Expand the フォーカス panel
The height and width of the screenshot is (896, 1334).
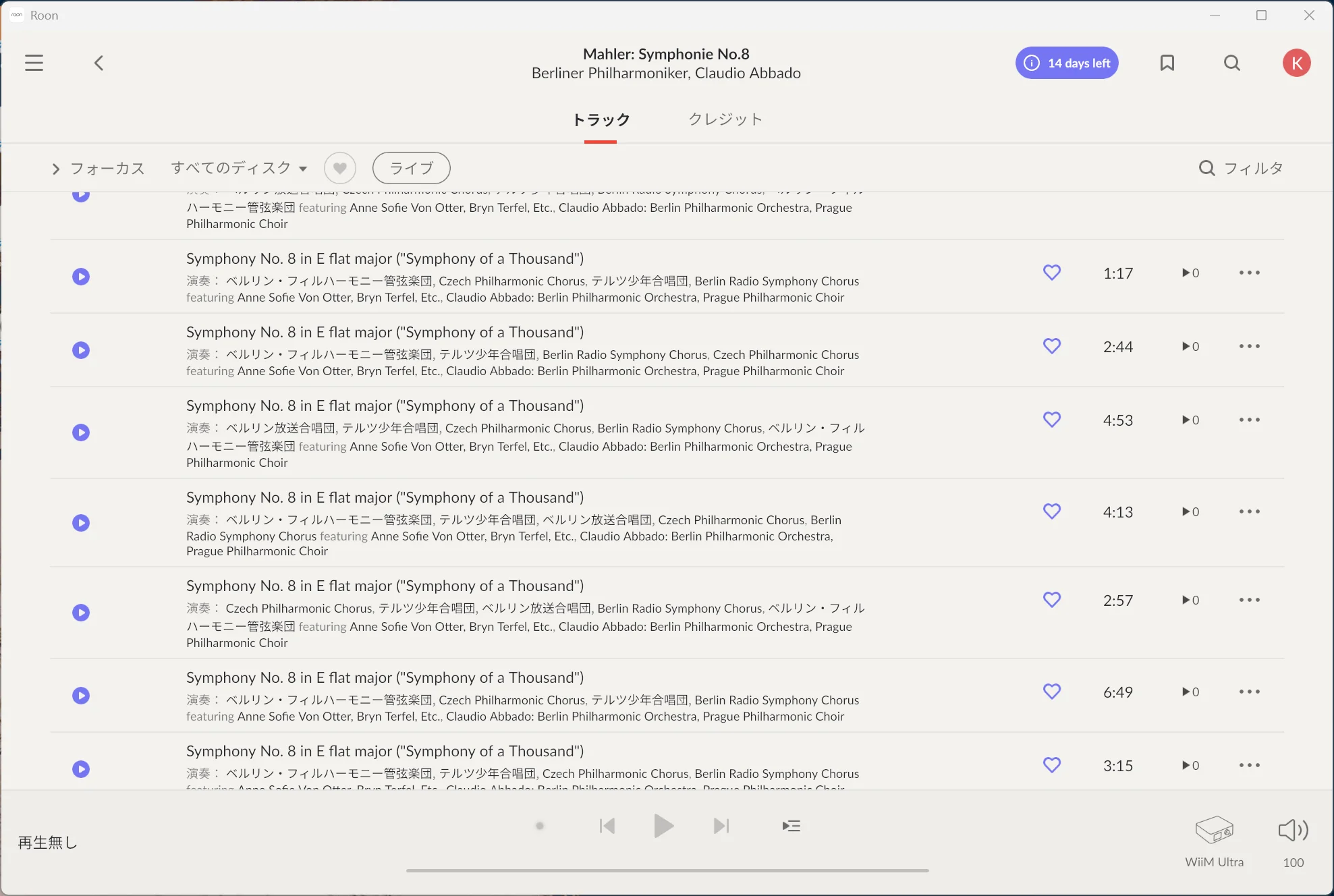point(99,169)
